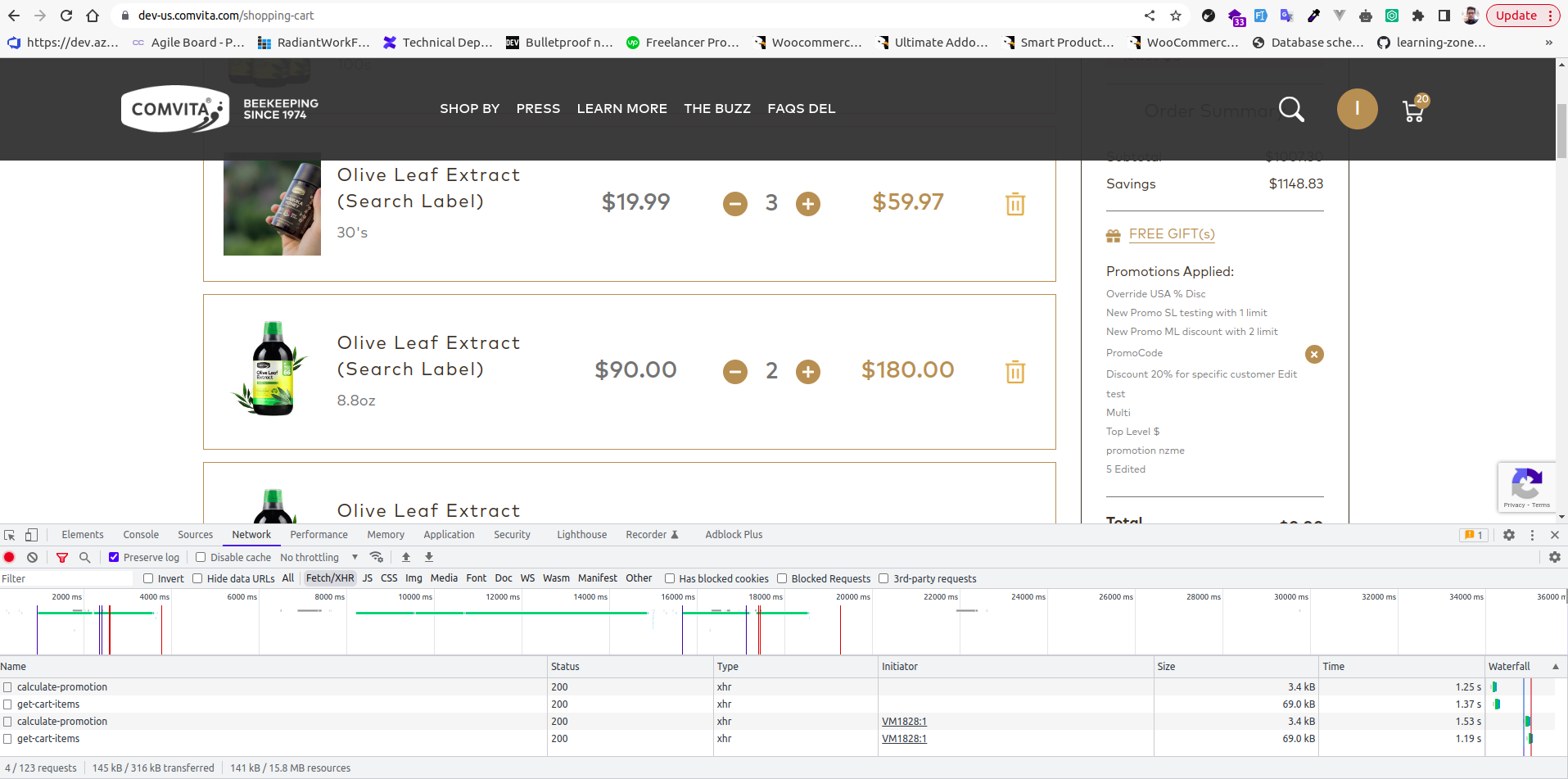Open the SHOP BY menu
The height and width of the screenshot is (779, 1568).
pos(469,108)
